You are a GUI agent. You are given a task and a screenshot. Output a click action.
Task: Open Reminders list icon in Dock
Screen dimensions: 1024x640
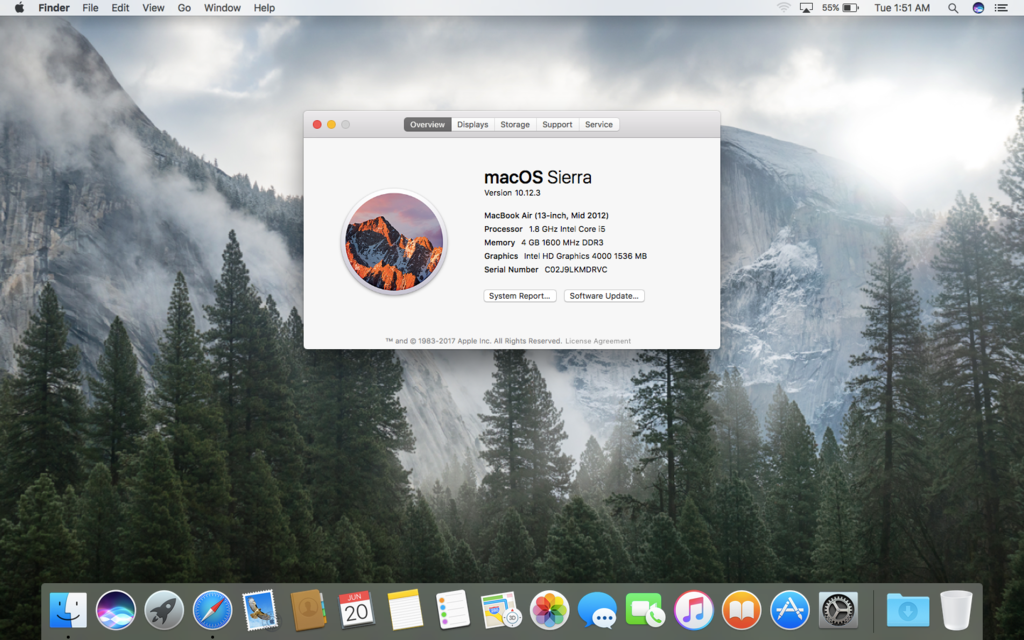tap(453, 610)
